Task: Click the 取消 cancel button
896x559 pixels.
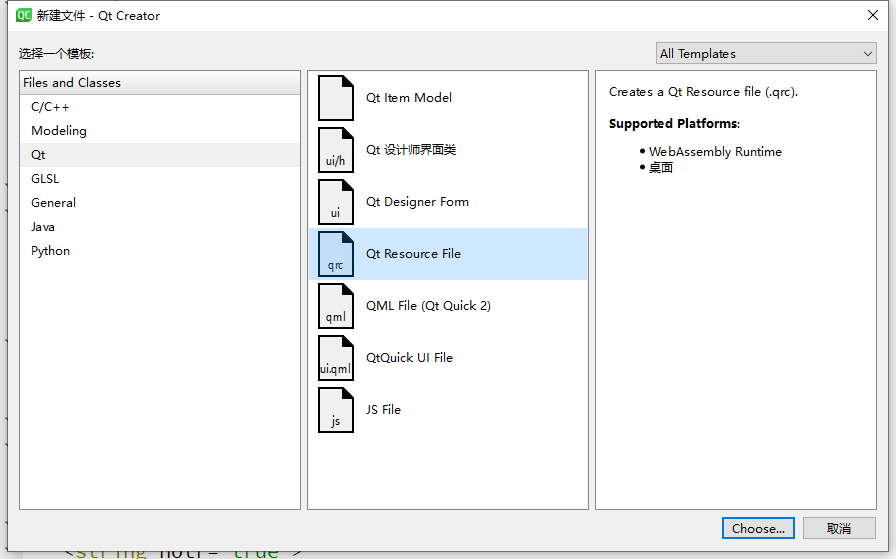Action: click(839, 528)
